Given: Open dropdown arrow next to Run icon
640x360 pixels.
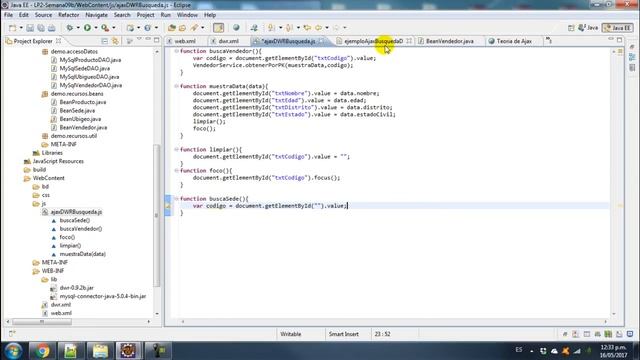Looking at the screenshot, I should pos(96,28).
